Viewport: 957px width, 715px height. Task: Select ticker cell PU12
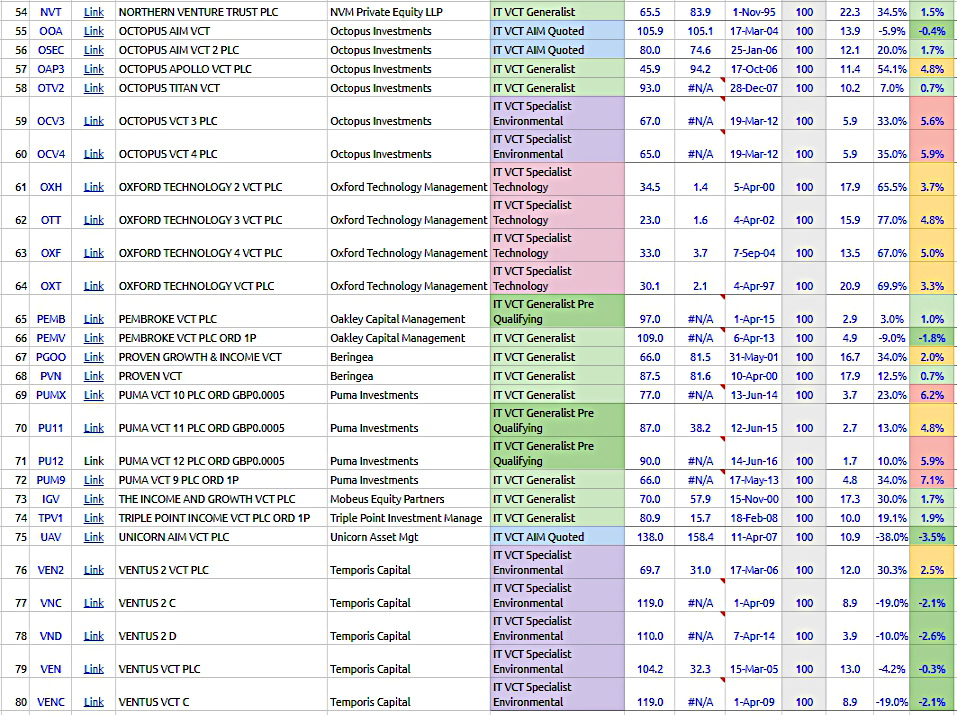(x=51, y=454)
